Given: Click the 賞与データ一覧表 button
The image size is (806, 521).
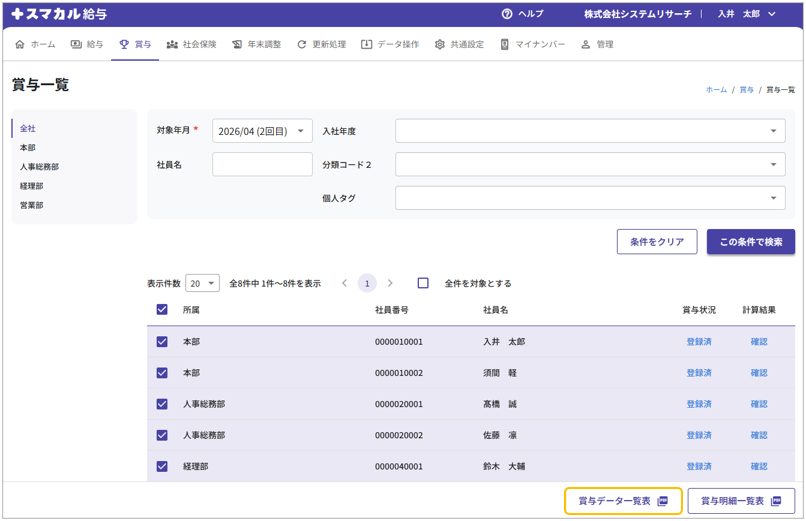Looking at the screenshot, I should point(623,501).
